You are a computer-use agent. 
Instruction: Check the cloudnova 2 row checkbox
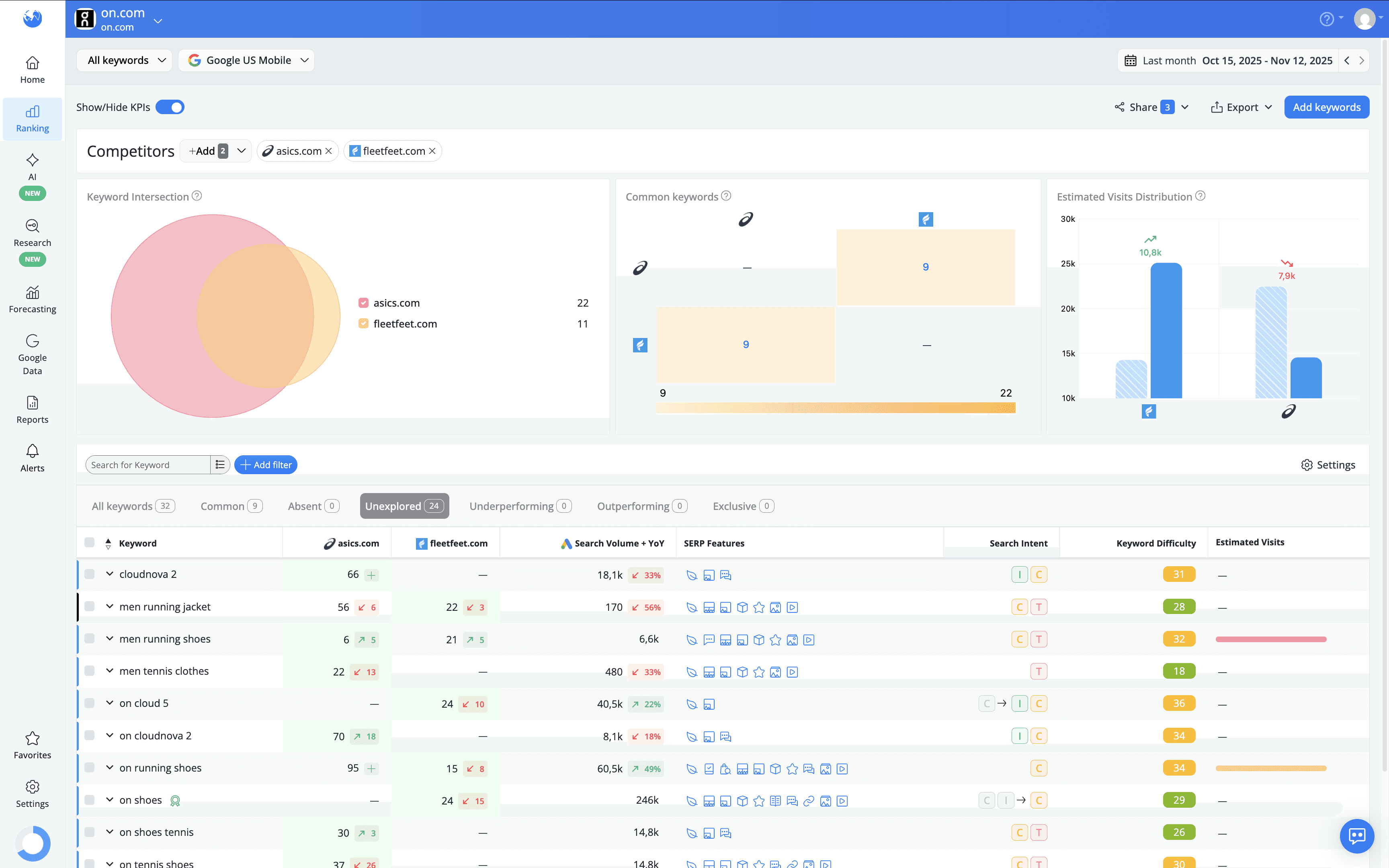tap(90, 574)
